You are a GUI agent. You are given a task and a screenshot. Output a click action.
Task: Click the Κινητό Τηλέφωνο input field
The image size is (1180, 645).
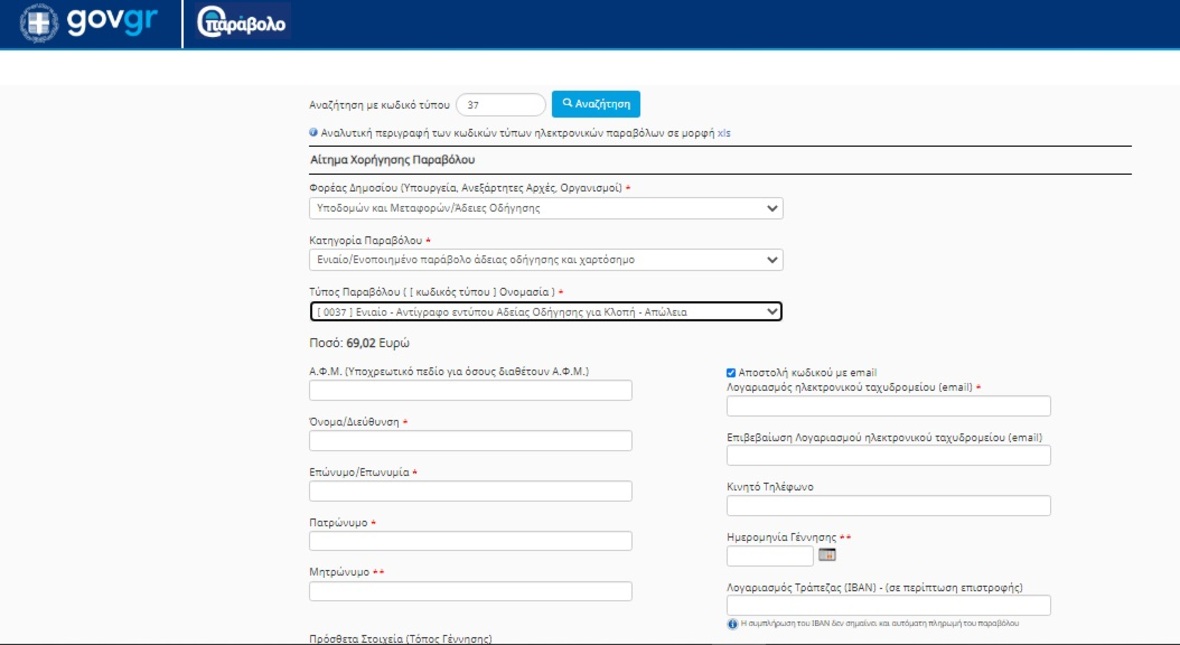[x=888, y=506]
